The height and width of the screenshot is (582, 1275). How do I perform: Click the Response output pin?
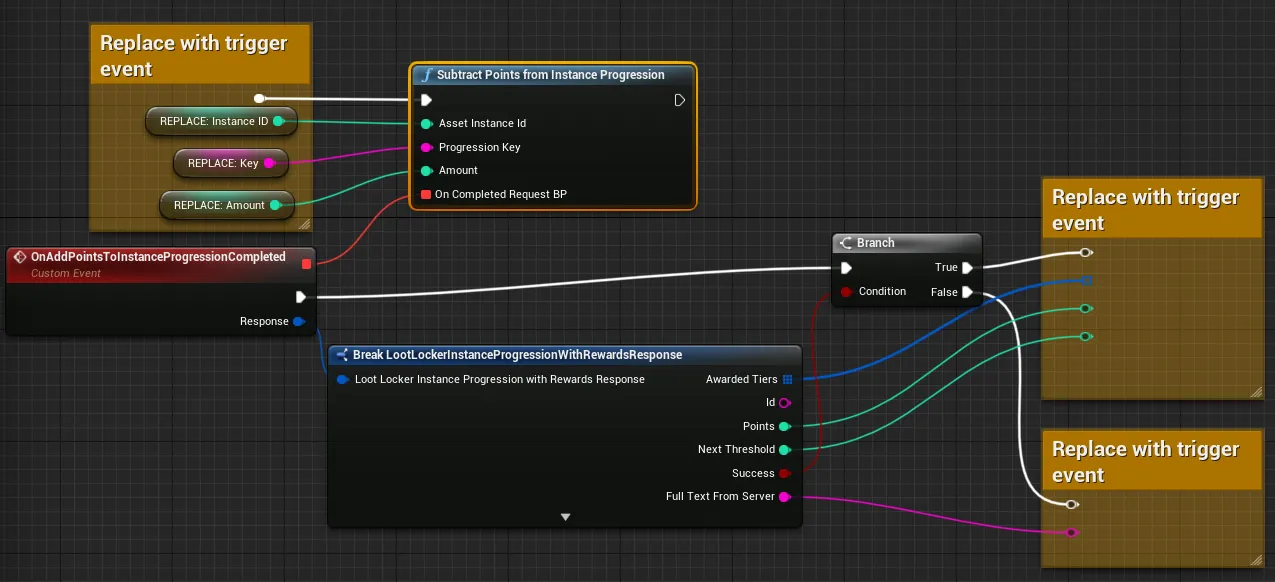[299, 321]
